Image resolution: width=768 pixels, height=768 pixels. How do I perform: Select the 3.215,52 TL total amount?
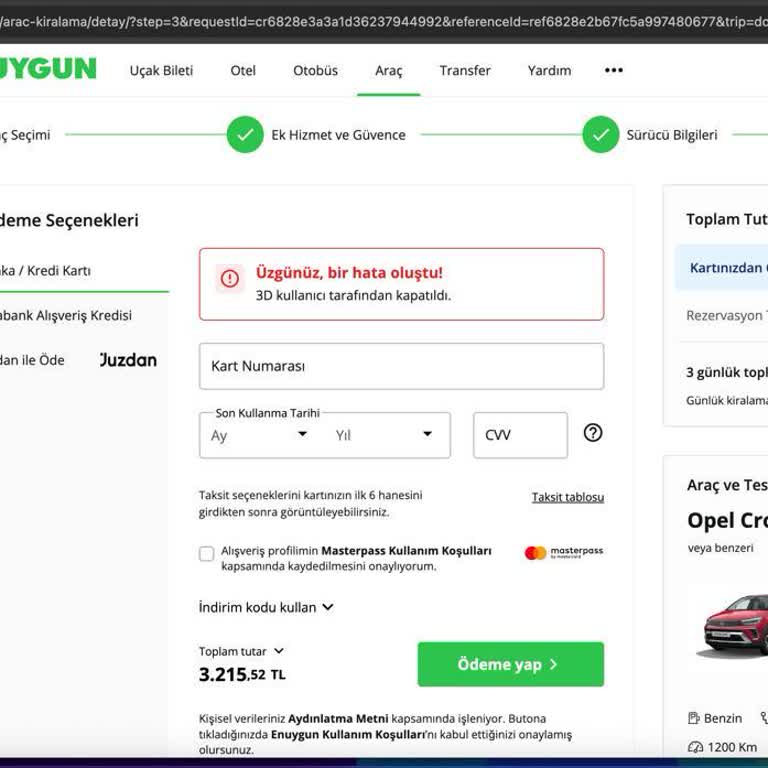[x=242, y=675]
